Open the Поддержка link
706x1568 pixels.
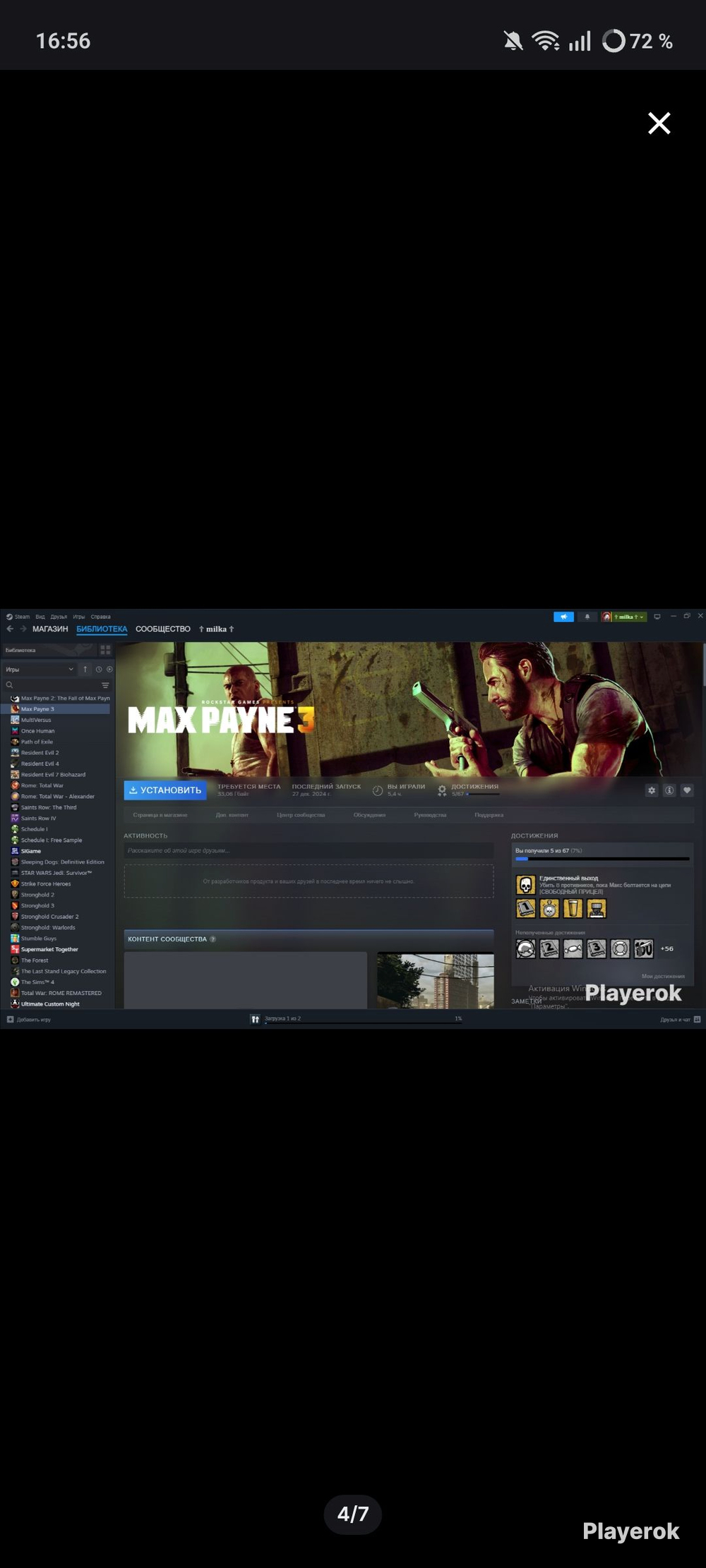(489, 815)
